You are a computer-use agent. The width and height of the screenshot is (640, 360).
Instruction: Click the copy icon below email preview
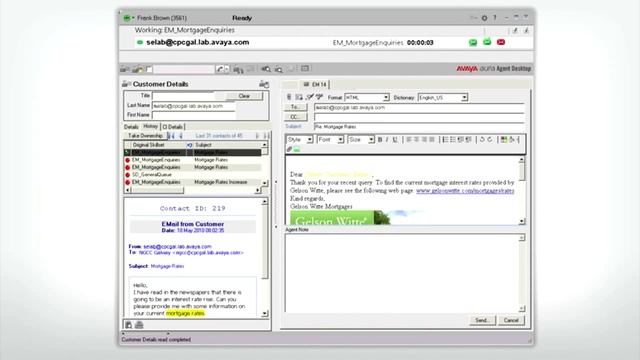coord(129,325)
